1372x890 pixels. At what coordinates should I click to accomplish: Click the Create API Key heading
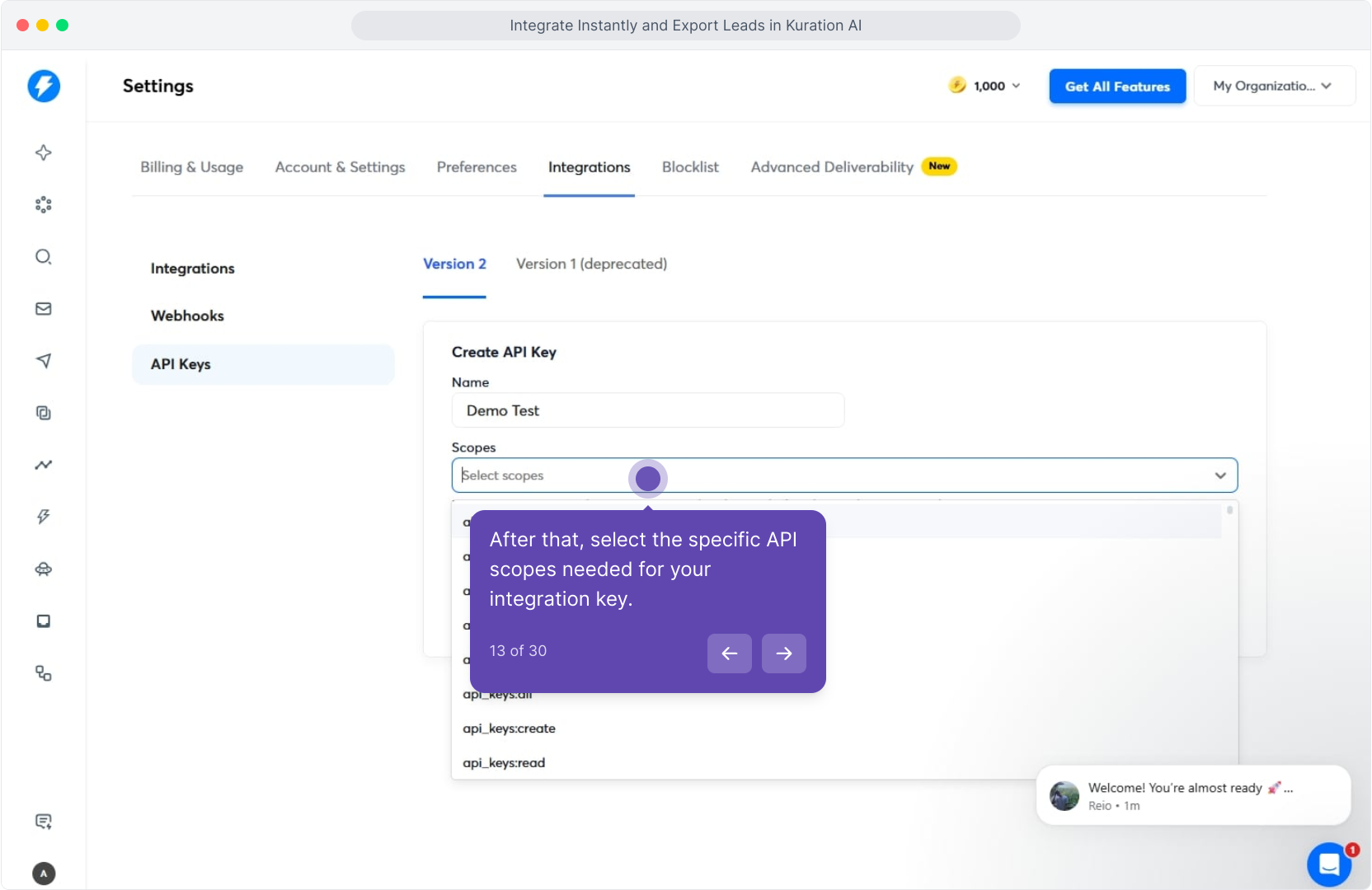(504, 352)
